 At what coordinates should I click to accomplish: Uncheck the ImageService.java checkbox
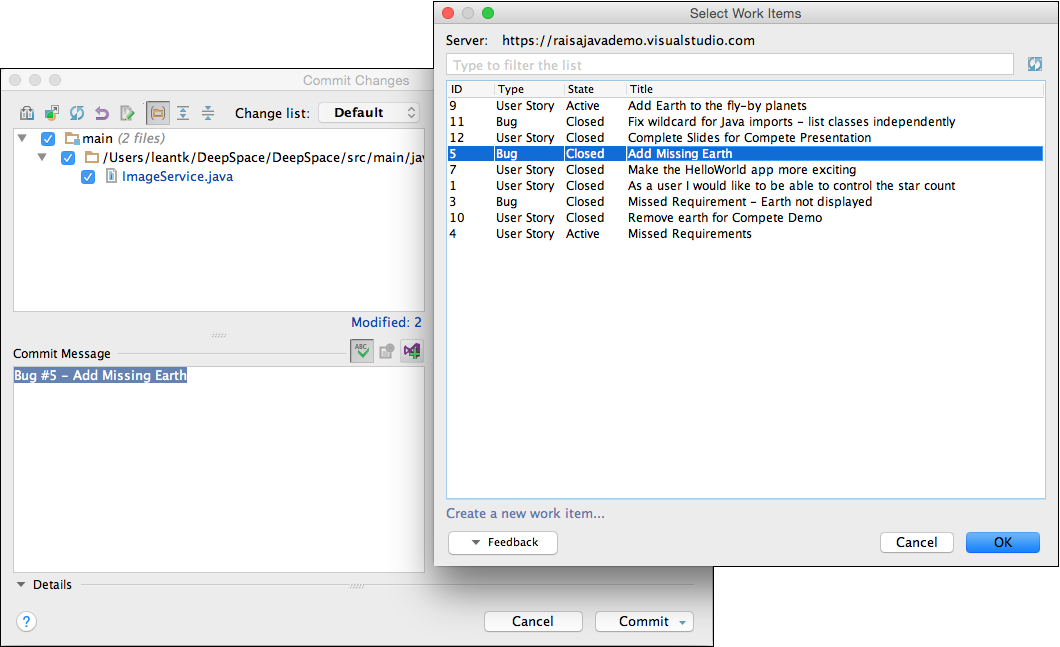(x=88, y=177)
